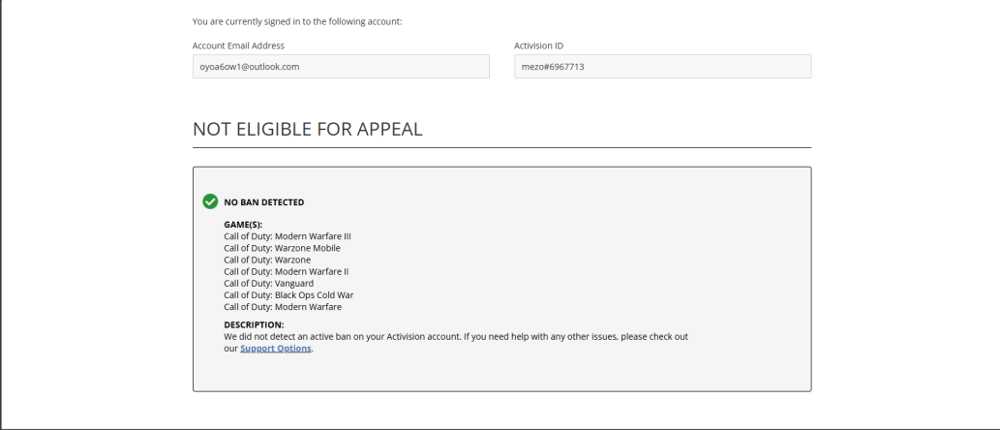This screenshot has width=1000, height=430.
Task: Click the GAME(S): label
Action: pos(243,225)
